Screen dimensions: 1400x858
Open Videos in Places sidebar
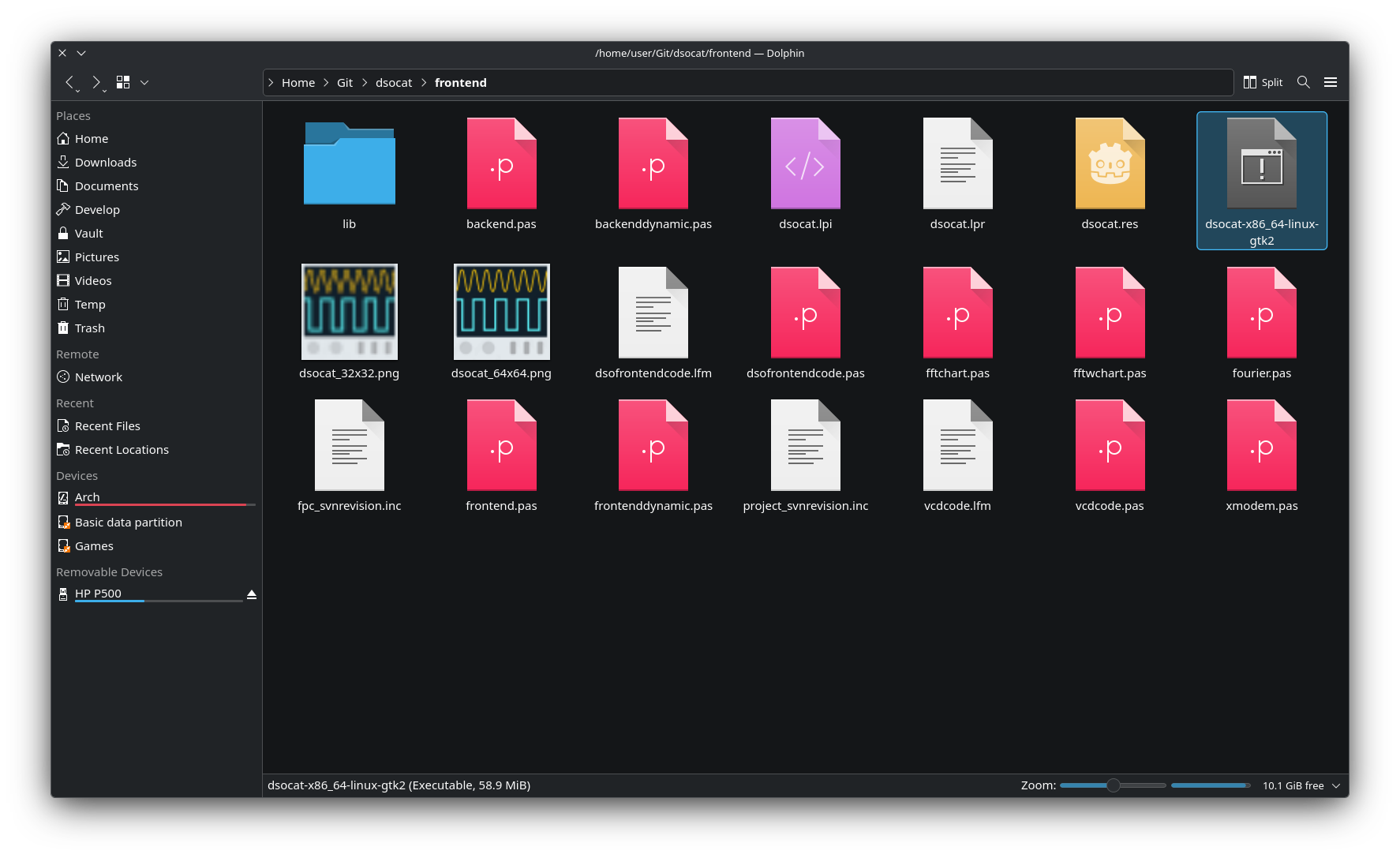[x=156, y=281]
